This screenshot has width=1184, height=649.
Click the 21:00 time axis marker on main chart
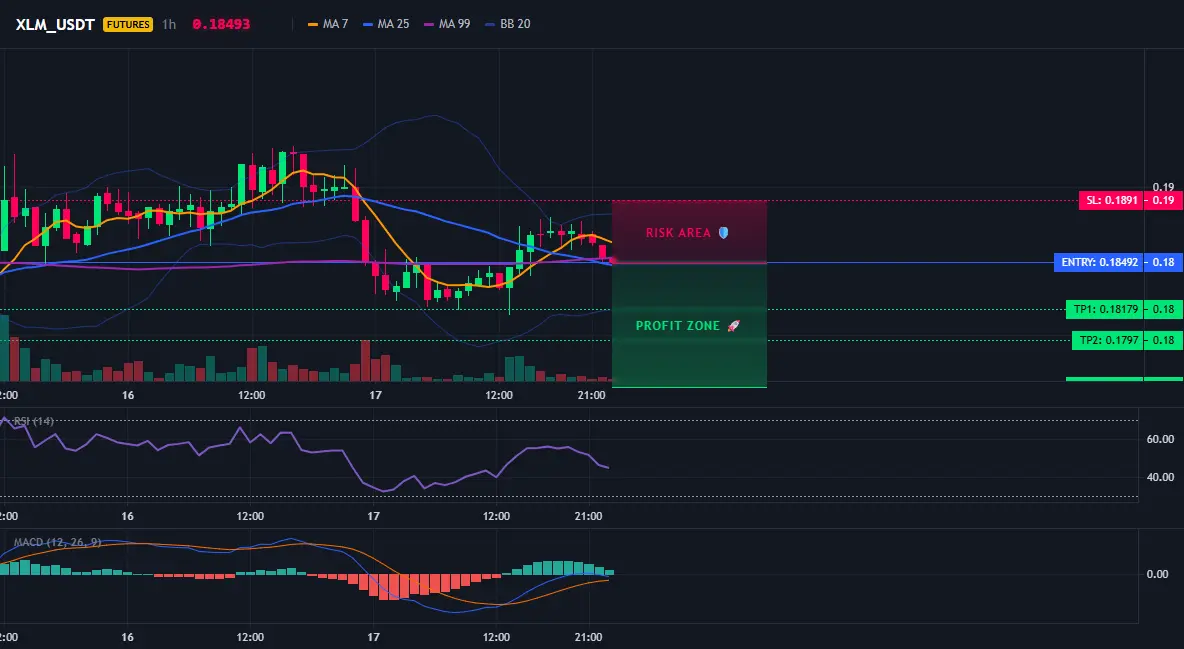(x=591, y=395)
